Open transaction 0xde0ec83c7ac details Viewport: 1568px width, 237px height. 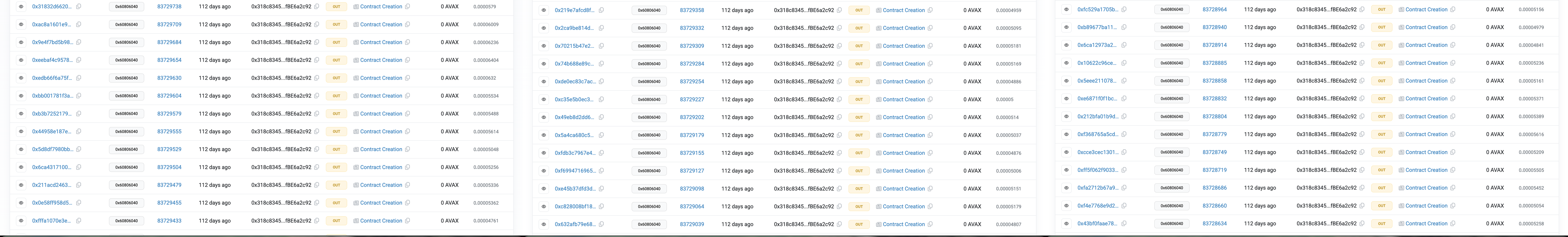[575, 81]
